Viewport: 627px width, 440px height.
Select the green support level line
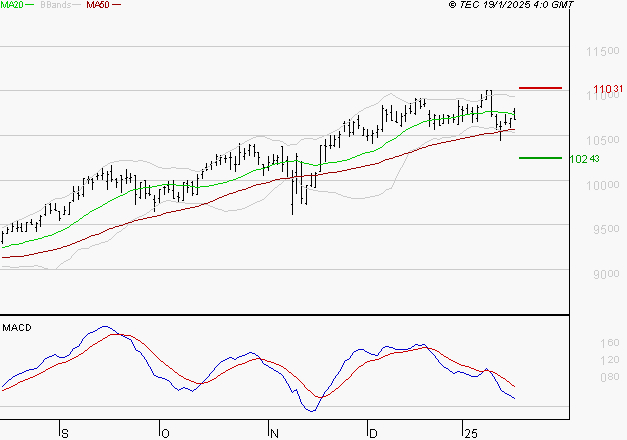pos(540,157)
